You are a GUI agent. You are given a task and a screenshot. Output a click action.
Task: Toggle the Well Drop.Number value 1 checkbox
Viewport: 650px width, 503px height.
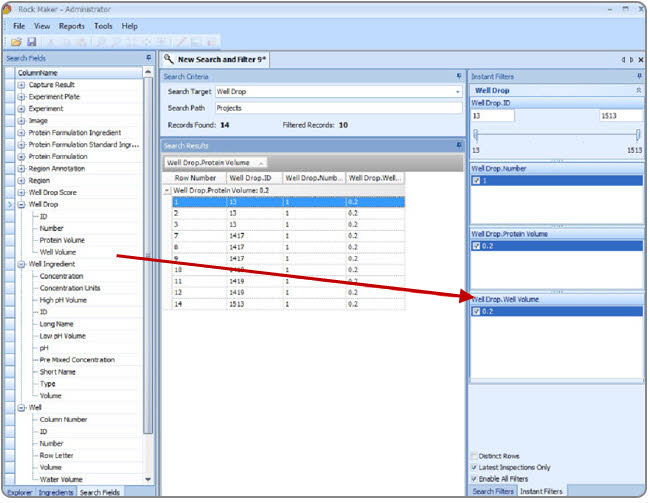point(476,180)
